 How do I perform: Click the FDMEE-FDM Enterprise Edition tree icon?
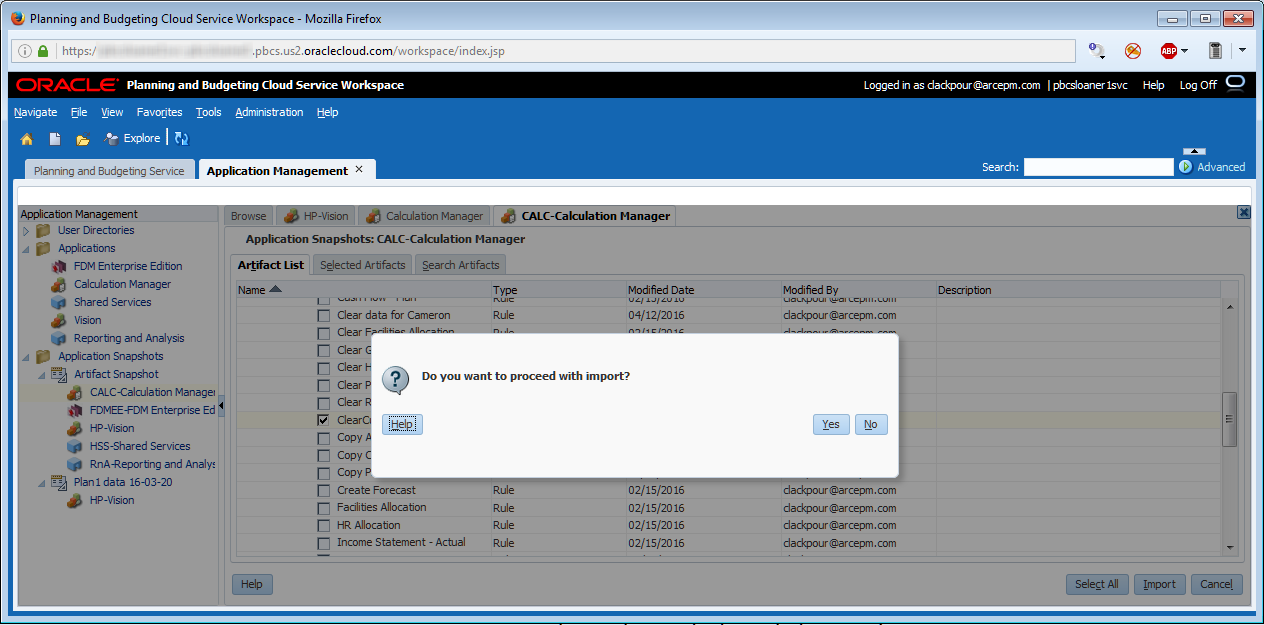pyautogui.click(x=74, y=410)
